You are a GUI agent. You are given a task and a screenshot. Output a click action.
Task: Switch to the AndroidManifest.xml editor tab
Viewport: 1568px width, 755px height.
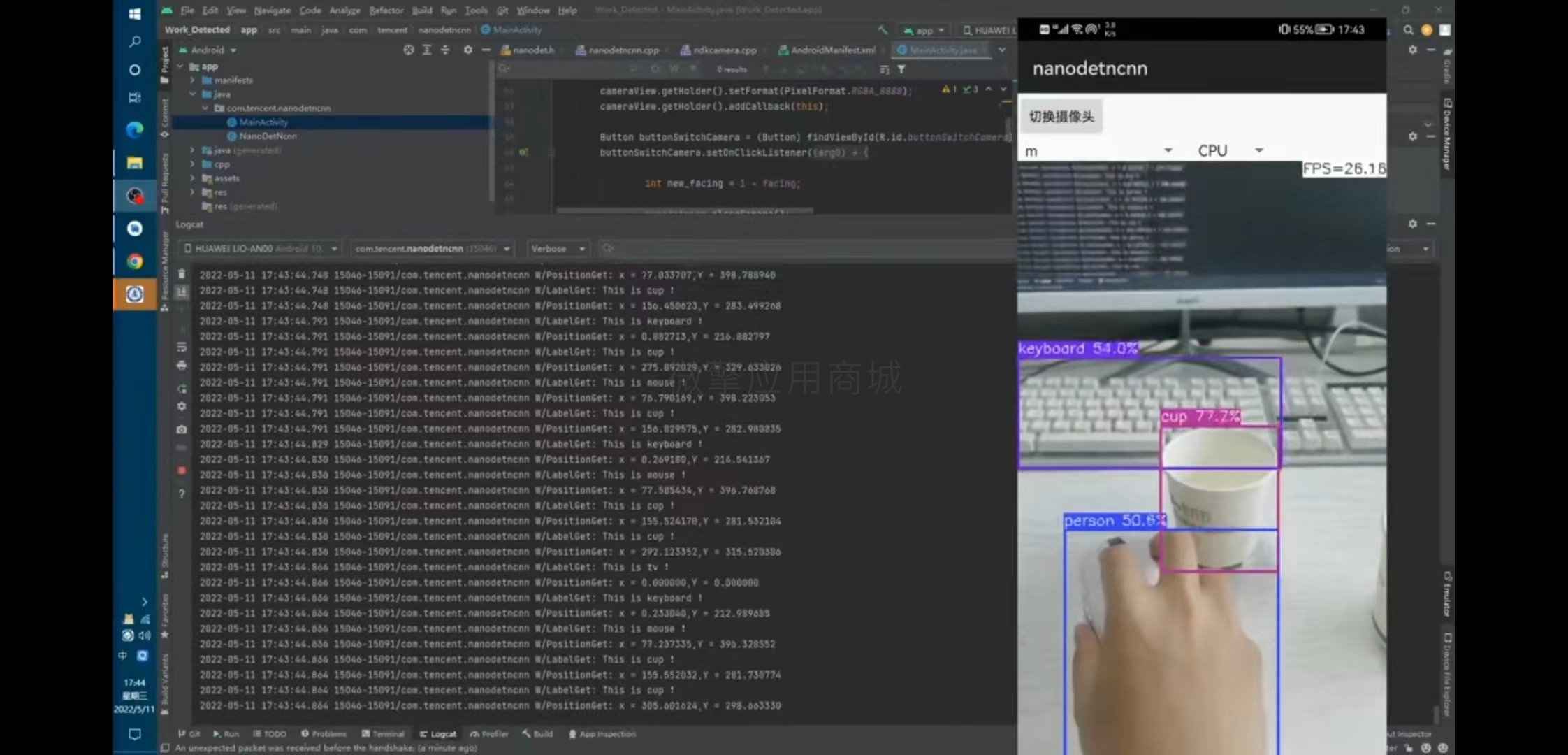coord(827,50)
